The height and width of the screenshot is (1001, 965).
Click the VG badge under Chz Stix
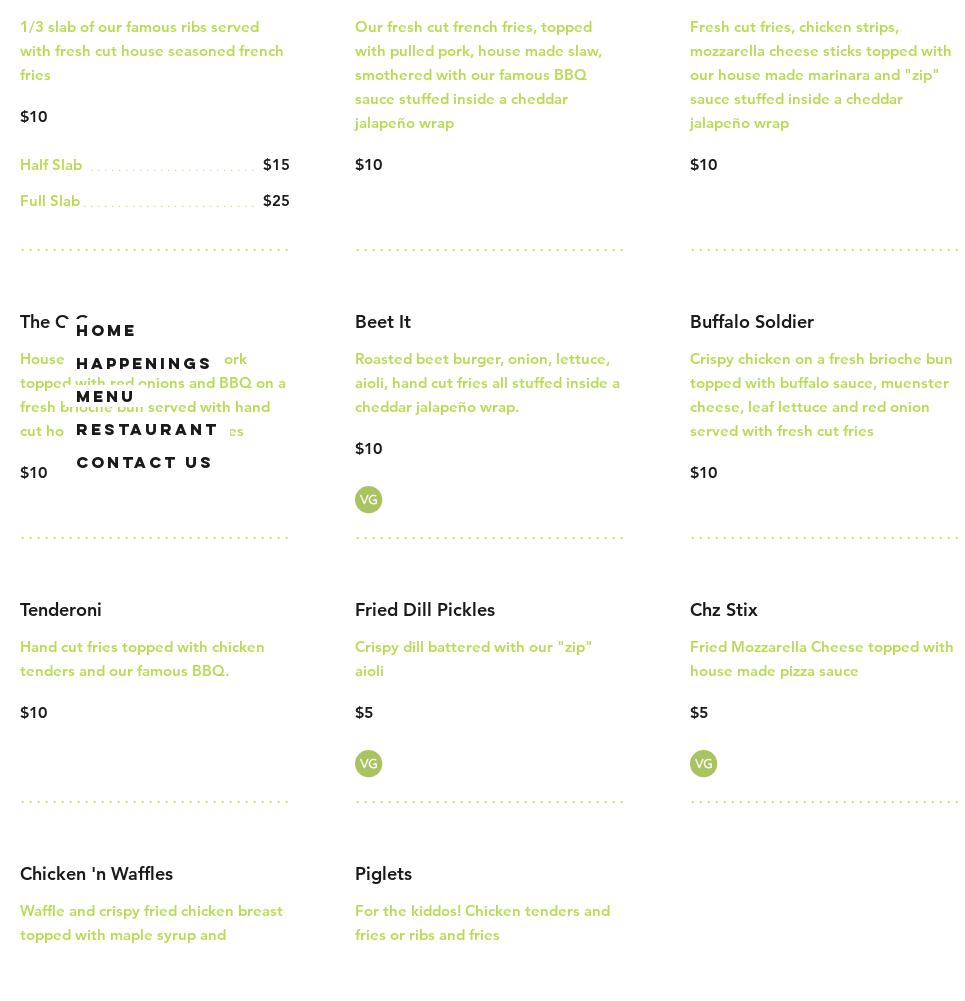point(703,764)
